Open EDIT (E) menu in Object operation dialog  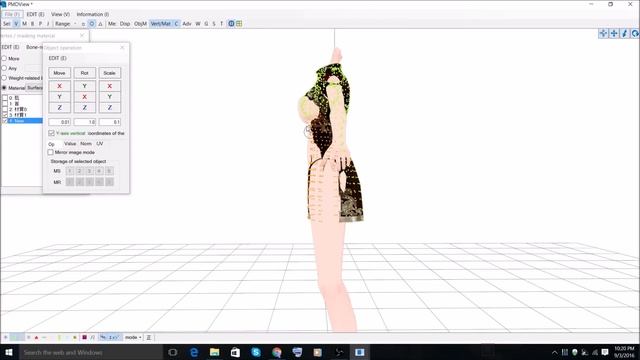tap(58, 58)
